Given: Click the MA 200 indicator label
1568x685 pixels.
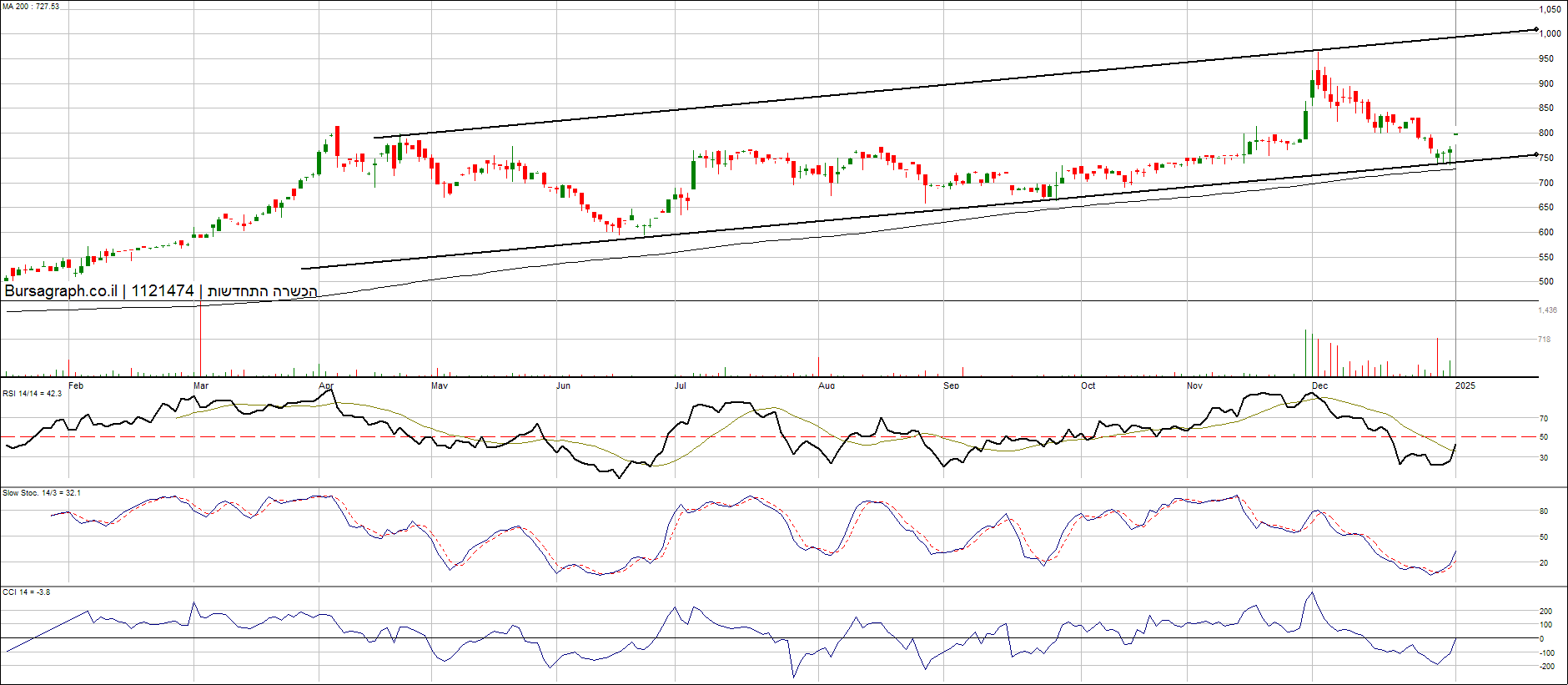Looking at the screenshot, I should pyautogui.click(x=31, y=7).
